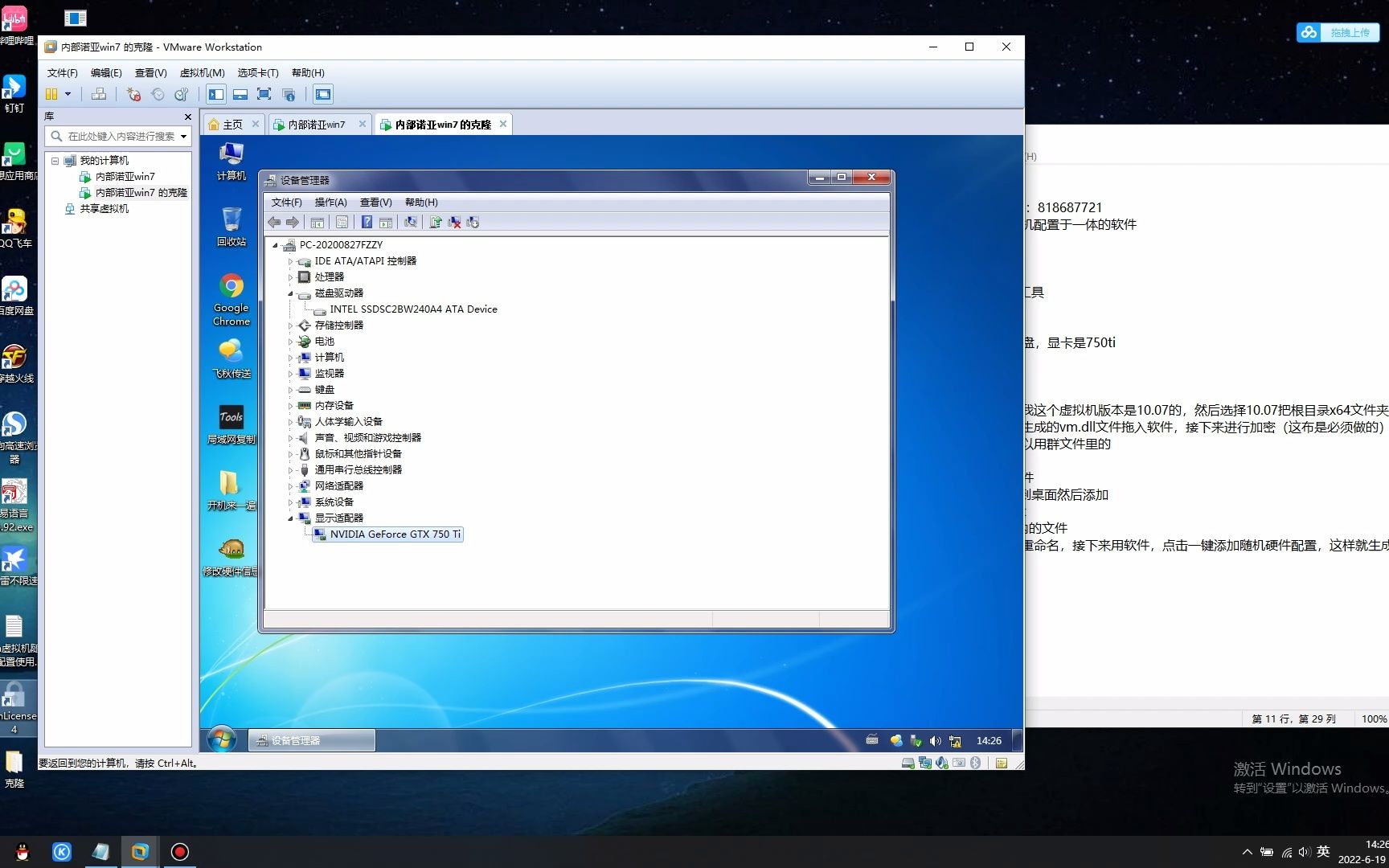Click the red record taskbar icon

[x=180, y=852]
